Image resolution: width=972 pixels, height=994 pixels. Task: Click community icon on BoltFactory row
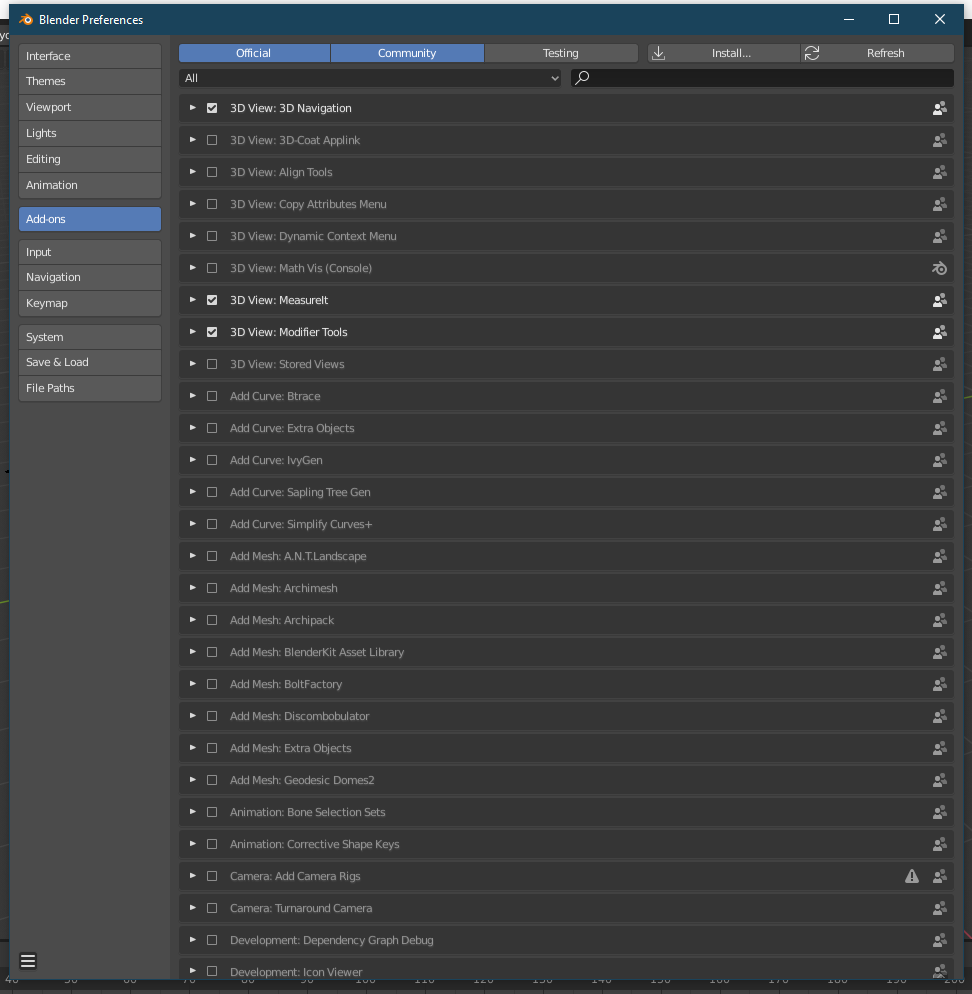coord(940,685)
